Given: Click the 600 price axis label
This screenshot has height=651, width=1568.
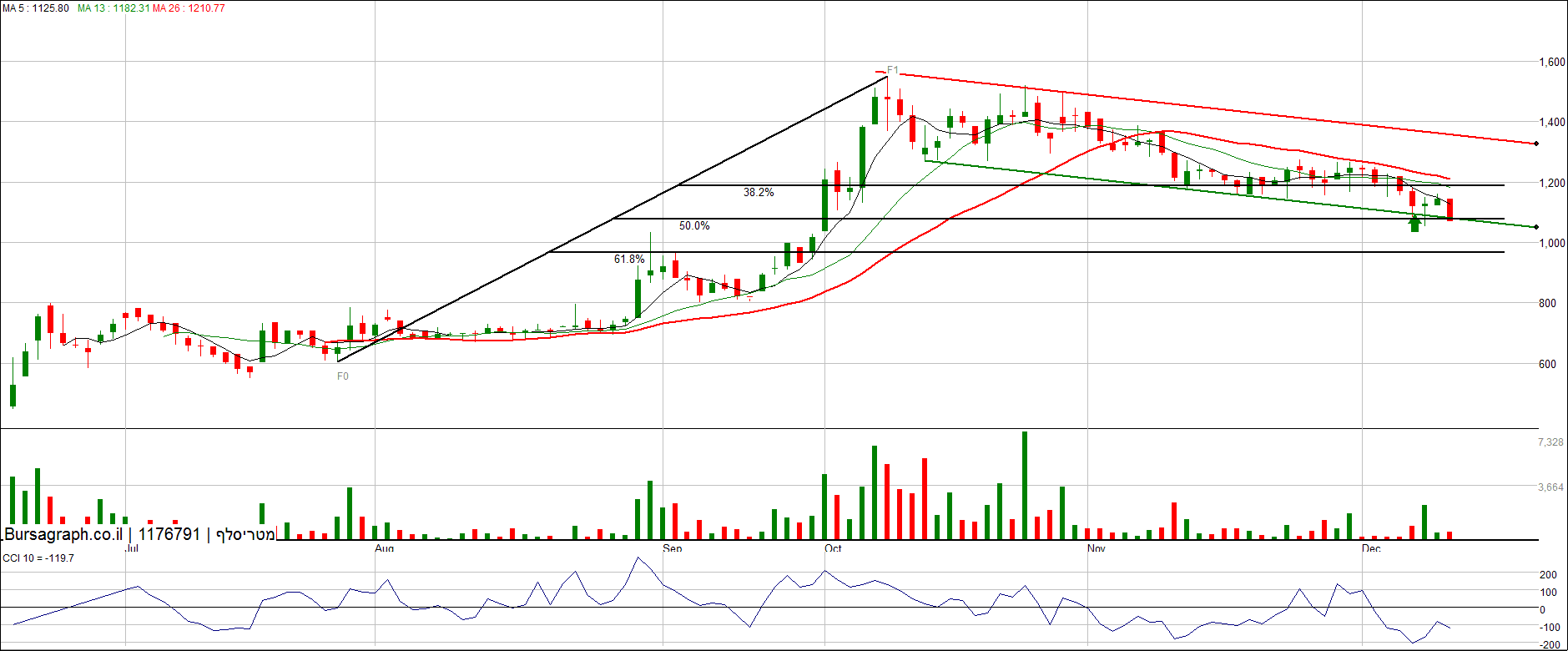Looking at the screenshot, I should [1547, 364].
